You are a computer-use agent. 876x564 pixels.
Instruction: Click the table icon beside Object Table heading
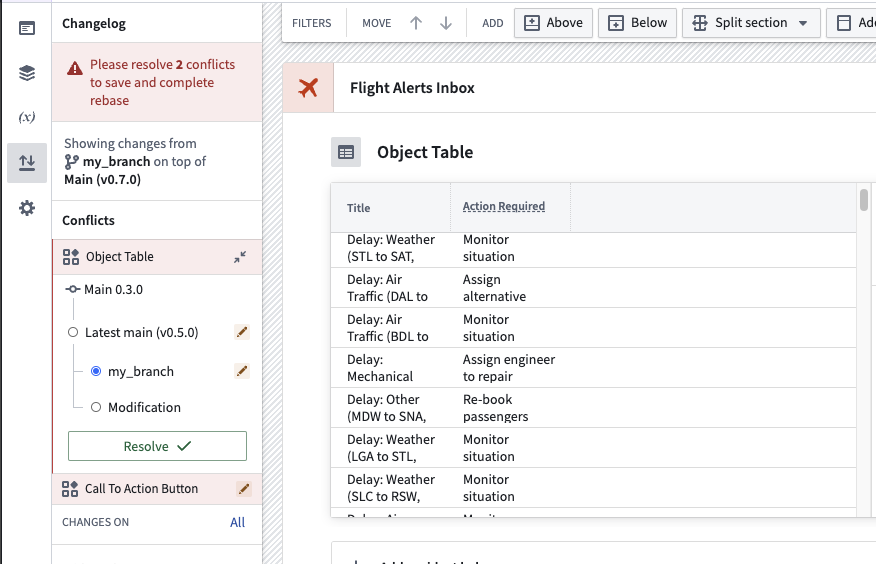[346, 152]
